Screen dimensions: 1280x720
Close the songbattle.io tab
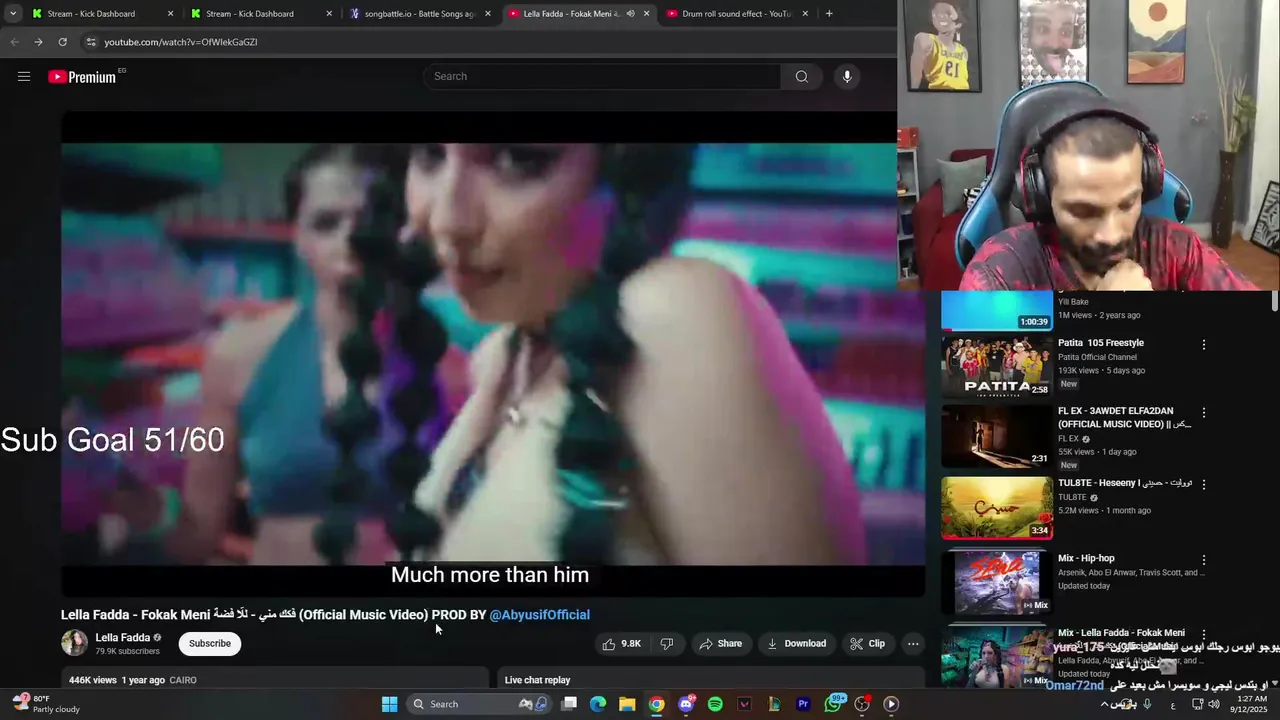pyautogui.click(x=488, y=14)
